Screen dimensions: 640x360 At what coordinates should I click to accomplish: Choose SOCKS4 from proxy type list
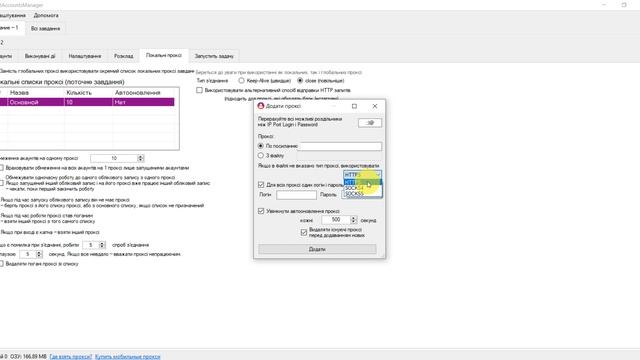(362, 188)
